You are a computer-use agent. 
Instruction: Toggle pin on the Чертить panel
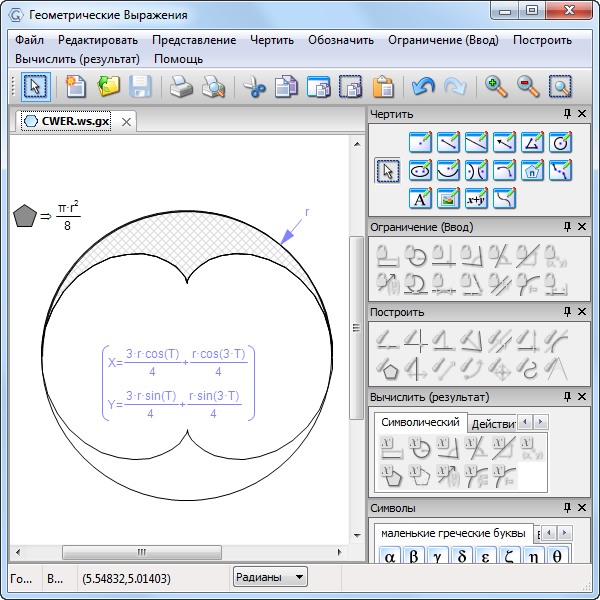pos(568,114)
